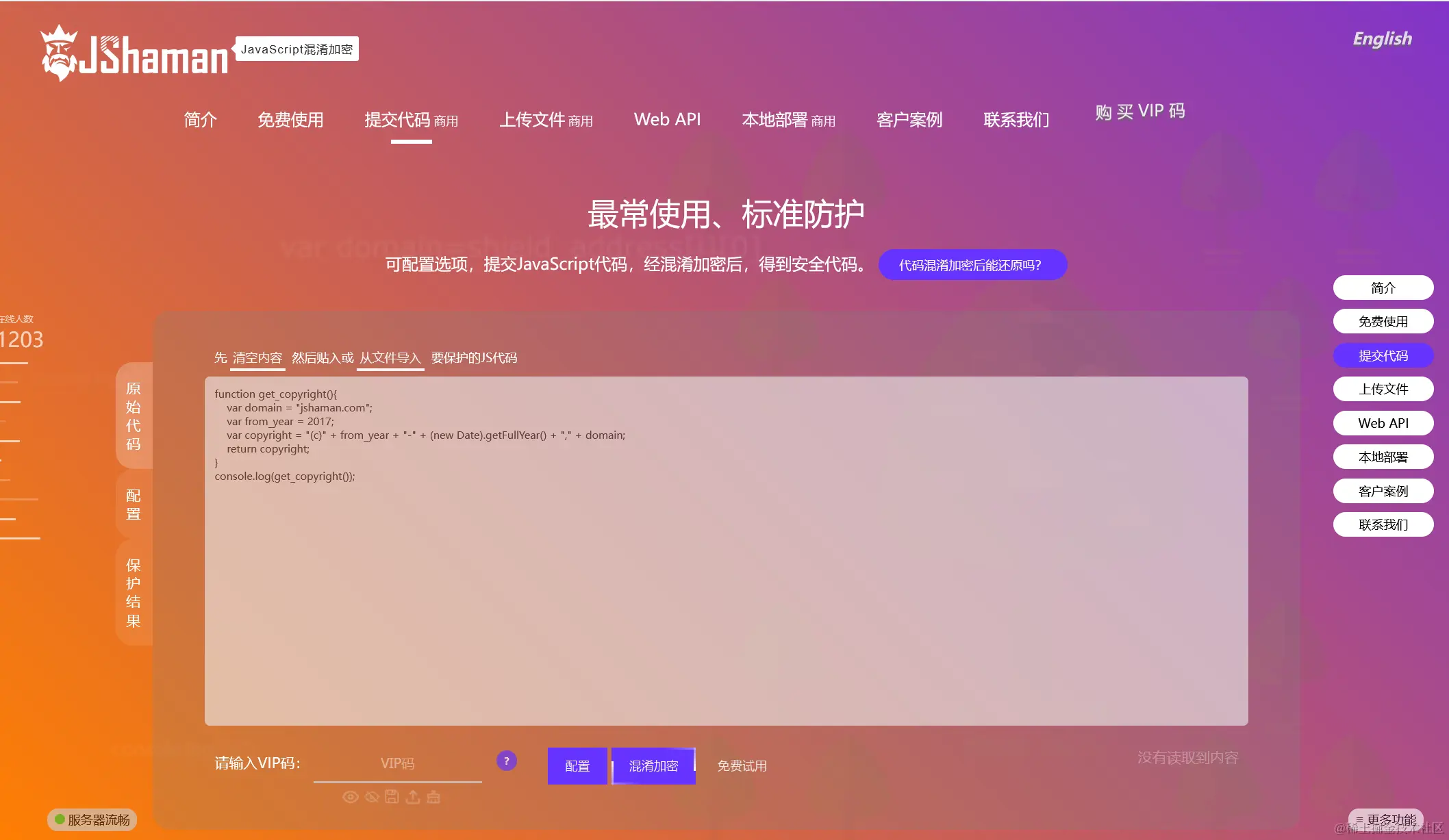Switch to the 配置 panel tab

click(x=134, y=504)
